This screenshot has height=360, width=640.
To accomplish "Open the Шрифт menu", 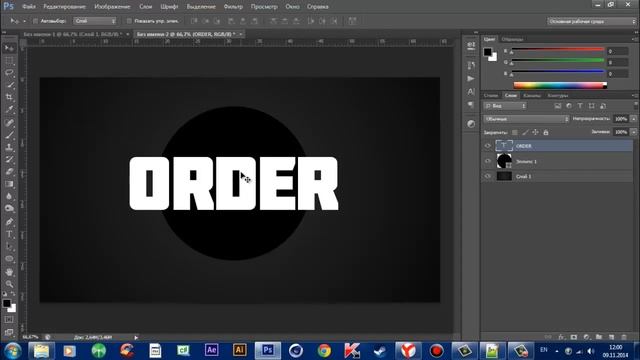I will (169, 7).
